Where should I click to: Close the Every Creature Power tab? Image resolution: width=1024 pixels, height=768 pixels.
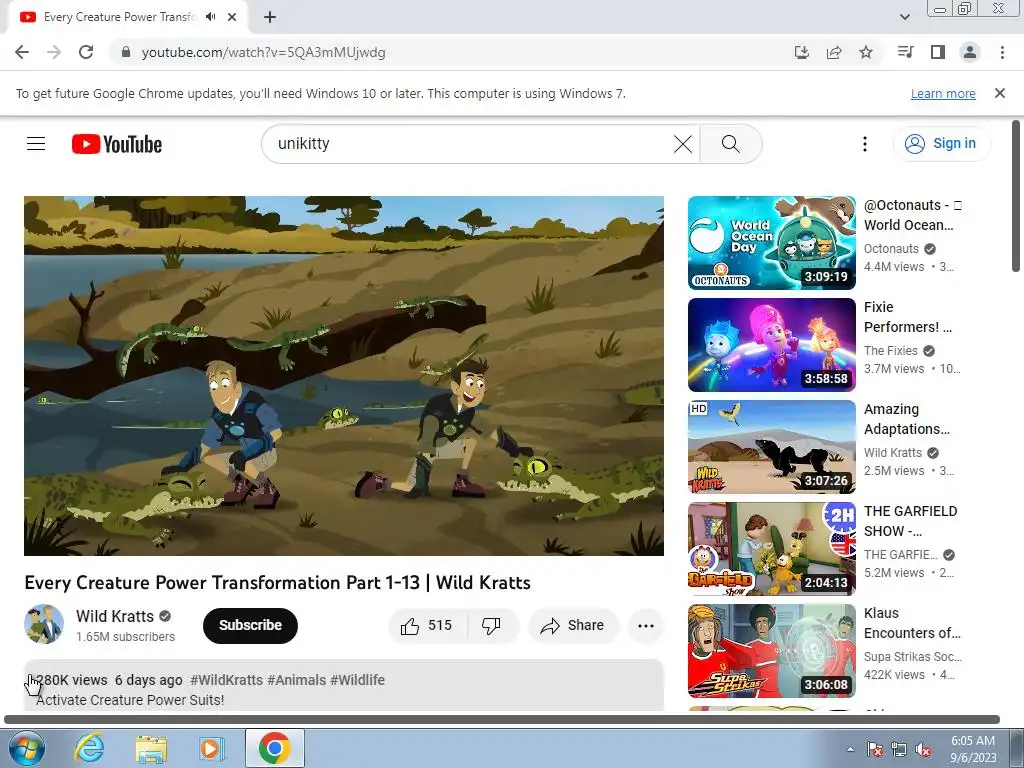point(232,17)
